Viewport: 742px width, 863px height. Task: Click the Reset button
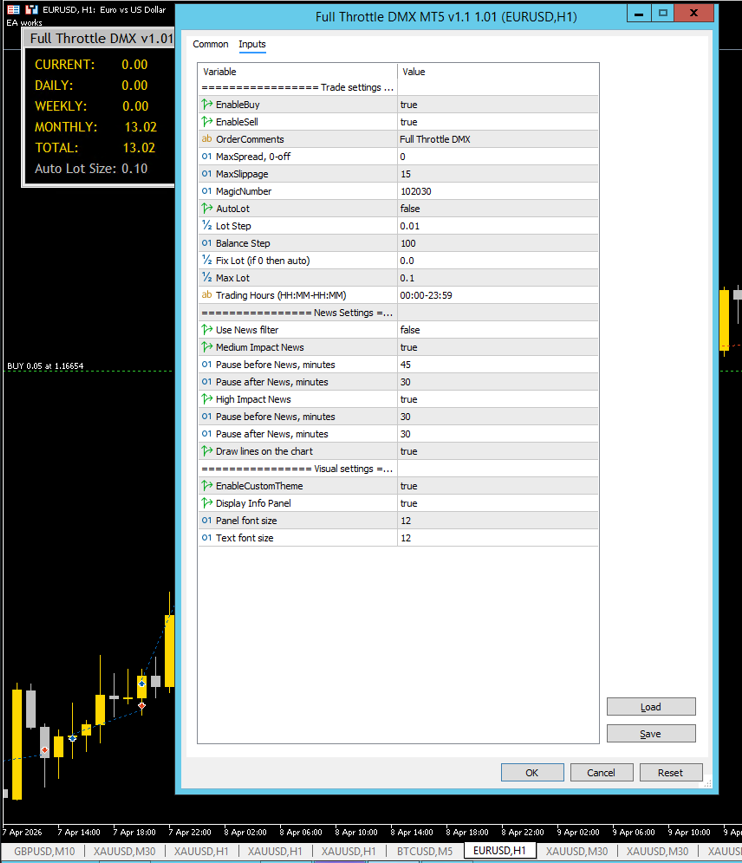(x=670, y=772)
